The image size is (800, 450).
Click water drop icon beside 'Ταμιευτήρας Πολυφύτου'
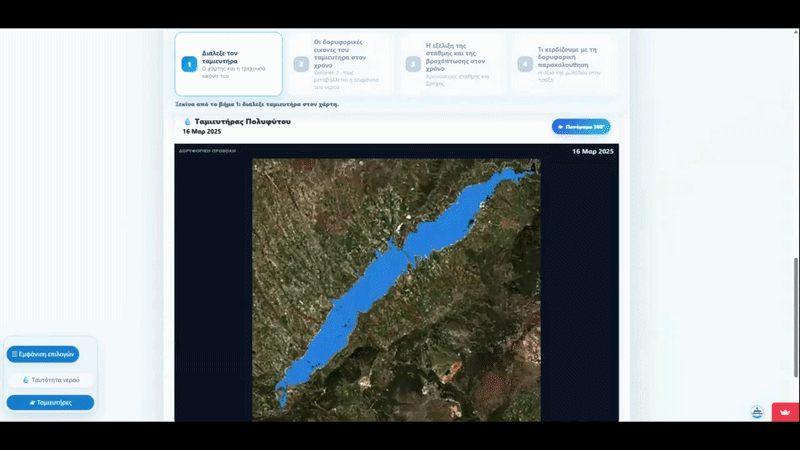(x=187, y=121)
